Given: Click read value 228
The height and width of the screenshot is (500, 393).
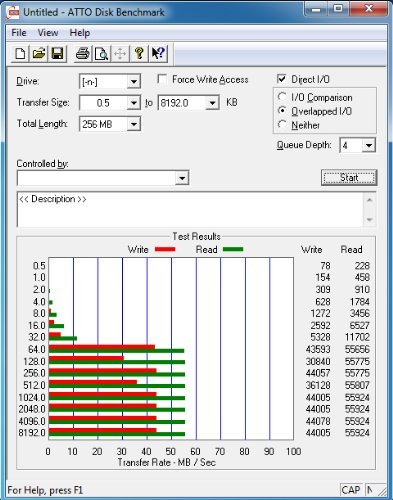Looking at the screenshot, I should click(362, 266).
